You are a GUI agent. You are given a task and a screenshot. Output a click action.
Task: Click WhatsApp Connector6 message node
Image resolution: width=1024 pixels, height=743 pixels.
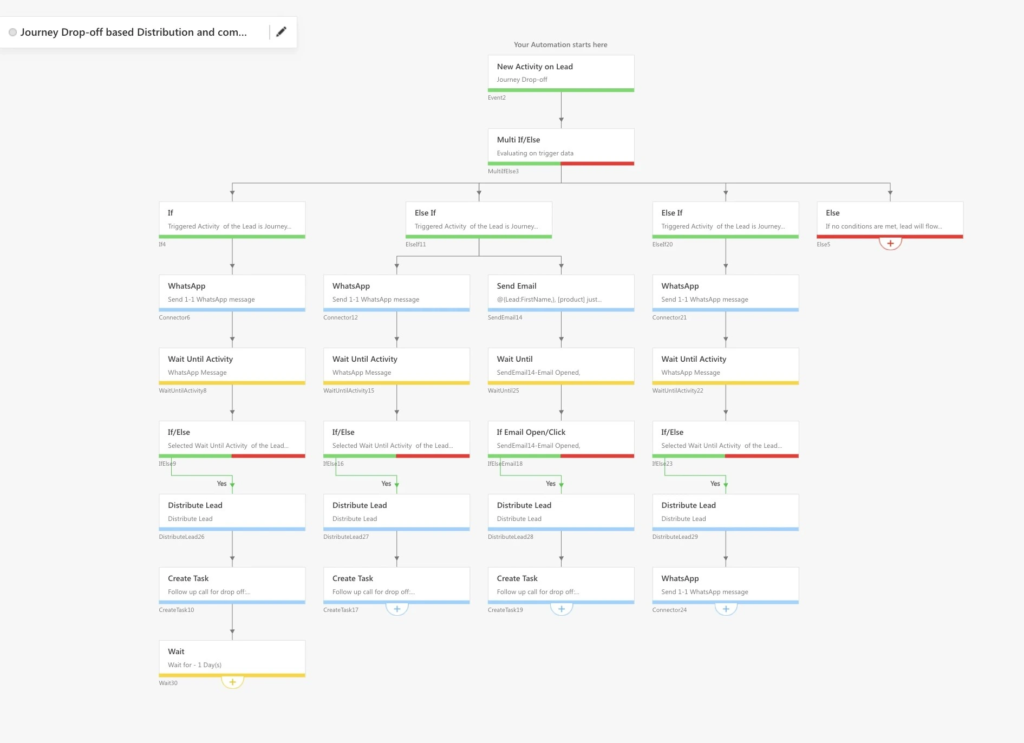[x=232, y=291]
